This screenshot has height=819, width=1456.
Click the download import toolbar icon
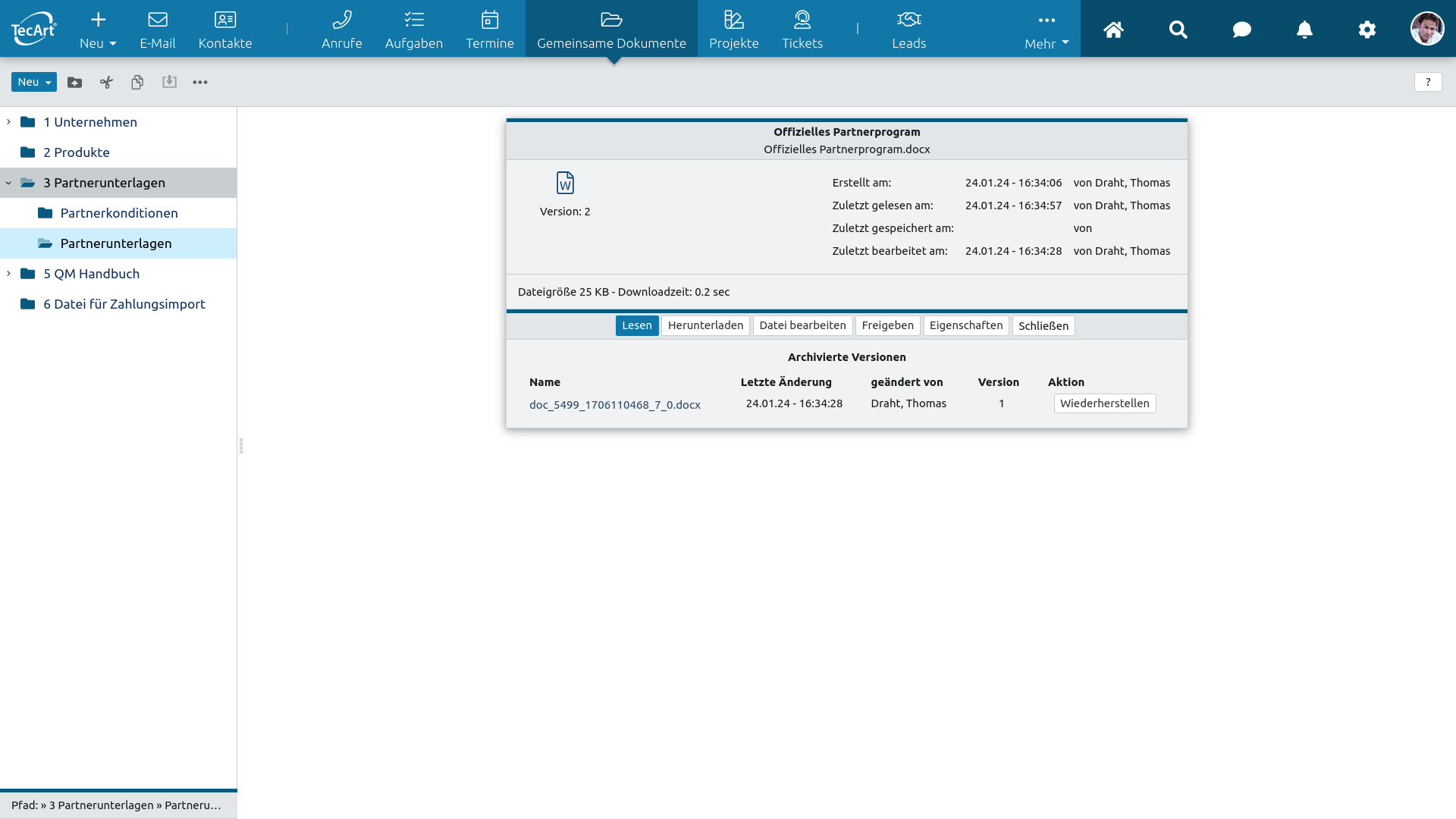coord(169,82)
